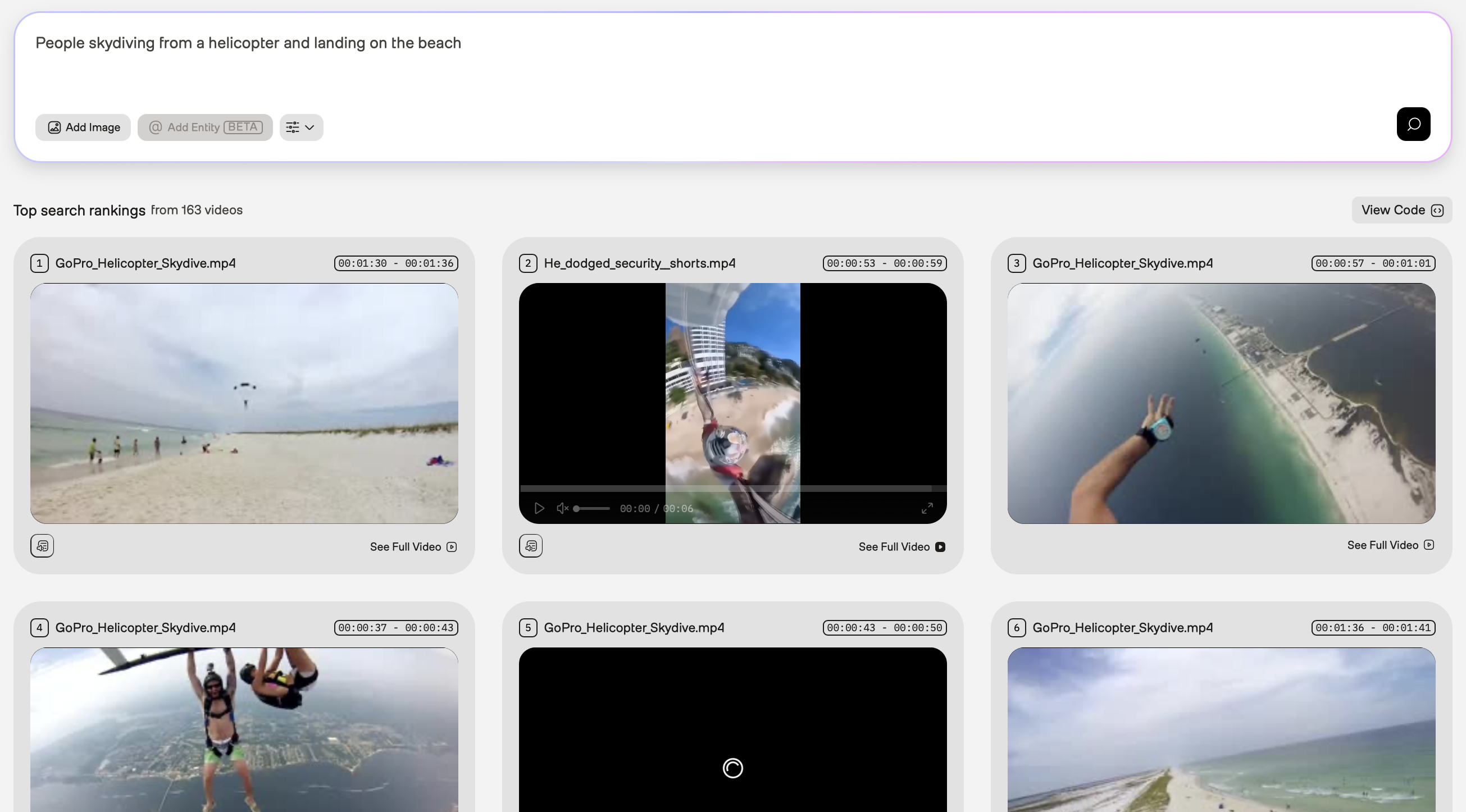
Task: Click the black search submit button
Action: tap(1413, 124)
